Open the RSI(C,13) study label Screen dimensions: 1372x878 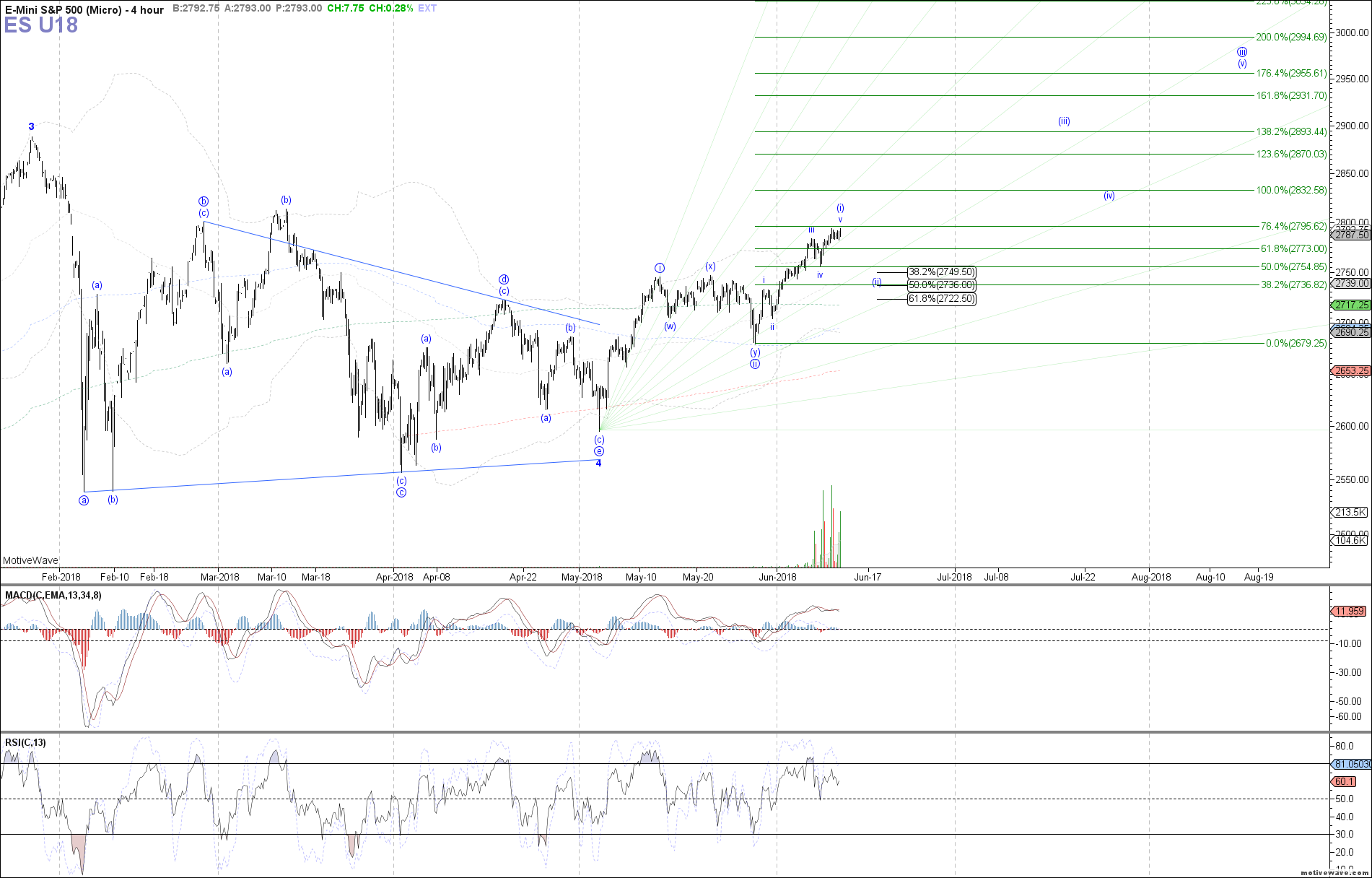(x=25, y=742)
